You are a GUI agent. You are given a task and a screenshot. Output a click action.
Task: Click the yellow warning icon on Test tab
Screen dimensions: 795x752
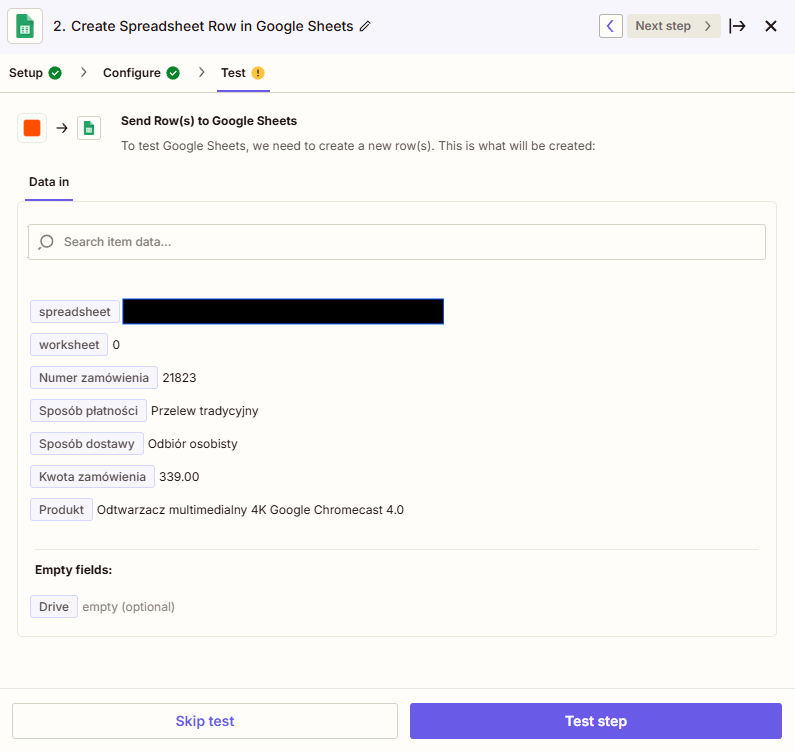click(x=258, y=73)
